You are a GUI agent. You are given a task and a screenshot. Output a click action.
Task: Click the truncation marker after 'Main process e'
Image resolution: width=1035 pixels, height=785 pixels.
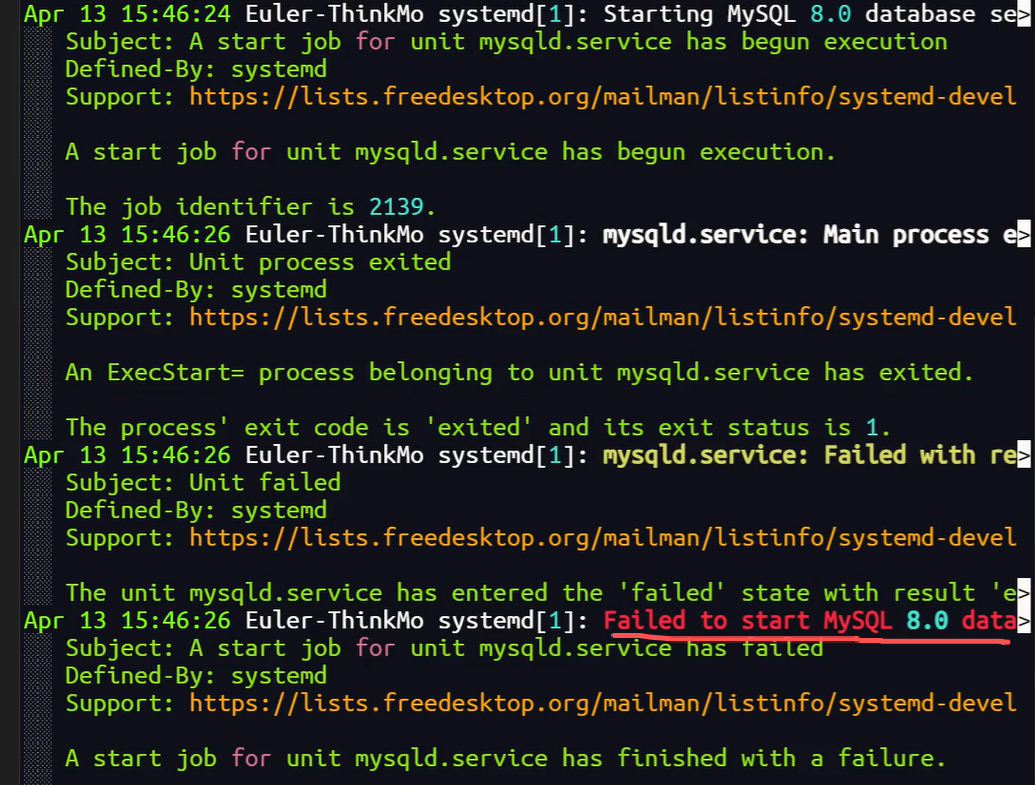tap(1024, 235)
